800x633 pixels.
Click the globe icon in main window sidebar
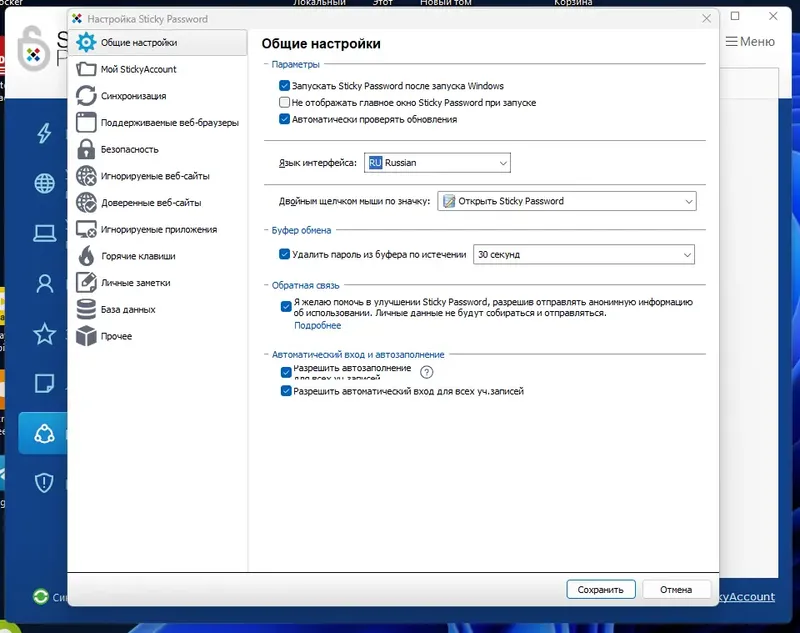pos(44,183)
